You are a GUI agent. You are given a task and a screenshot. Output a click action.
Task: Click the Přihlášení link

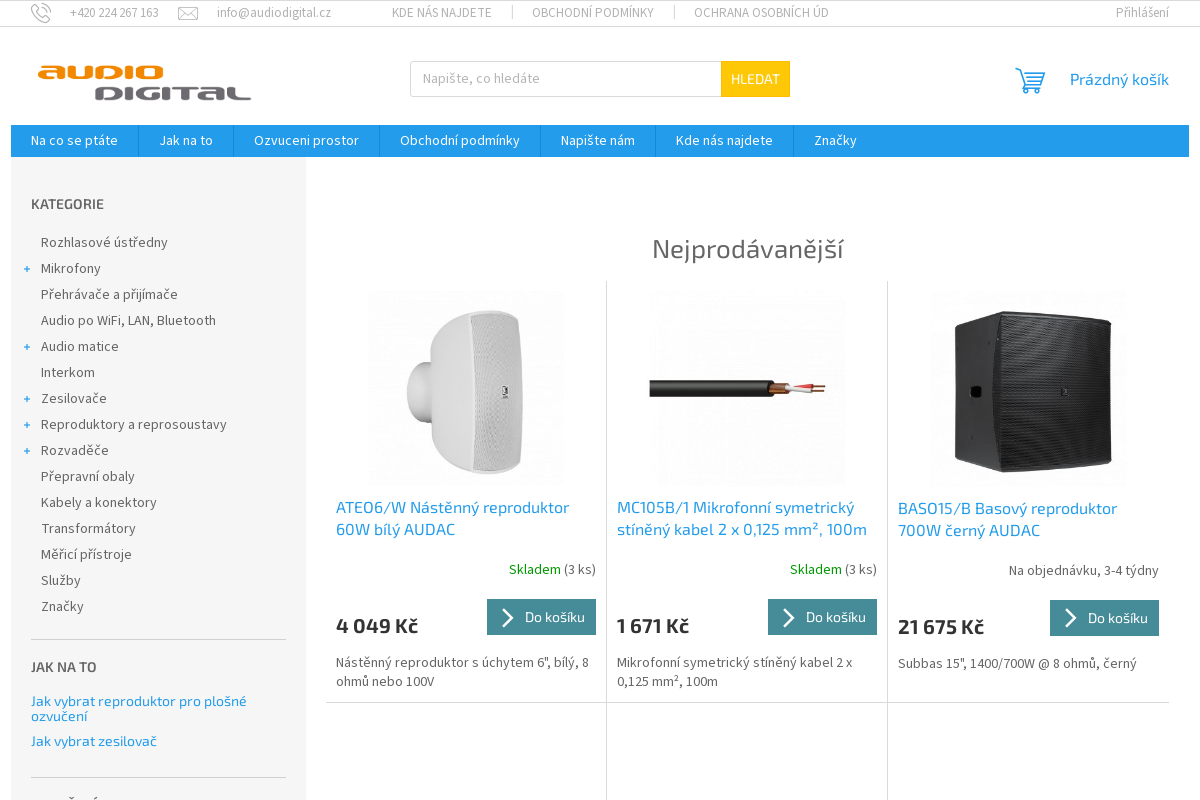[x=1143, y=12]
